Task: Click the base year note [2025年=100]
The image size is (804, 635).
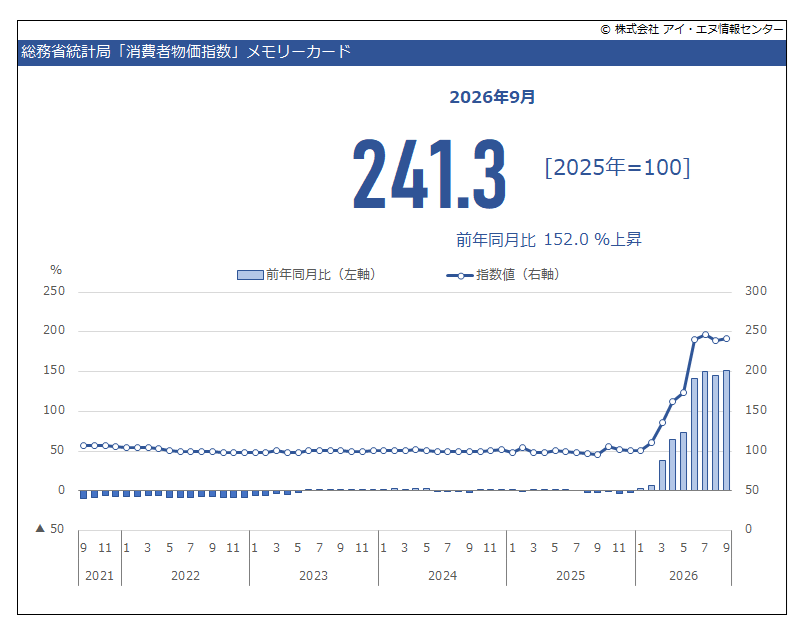Action: coord(617,167)
